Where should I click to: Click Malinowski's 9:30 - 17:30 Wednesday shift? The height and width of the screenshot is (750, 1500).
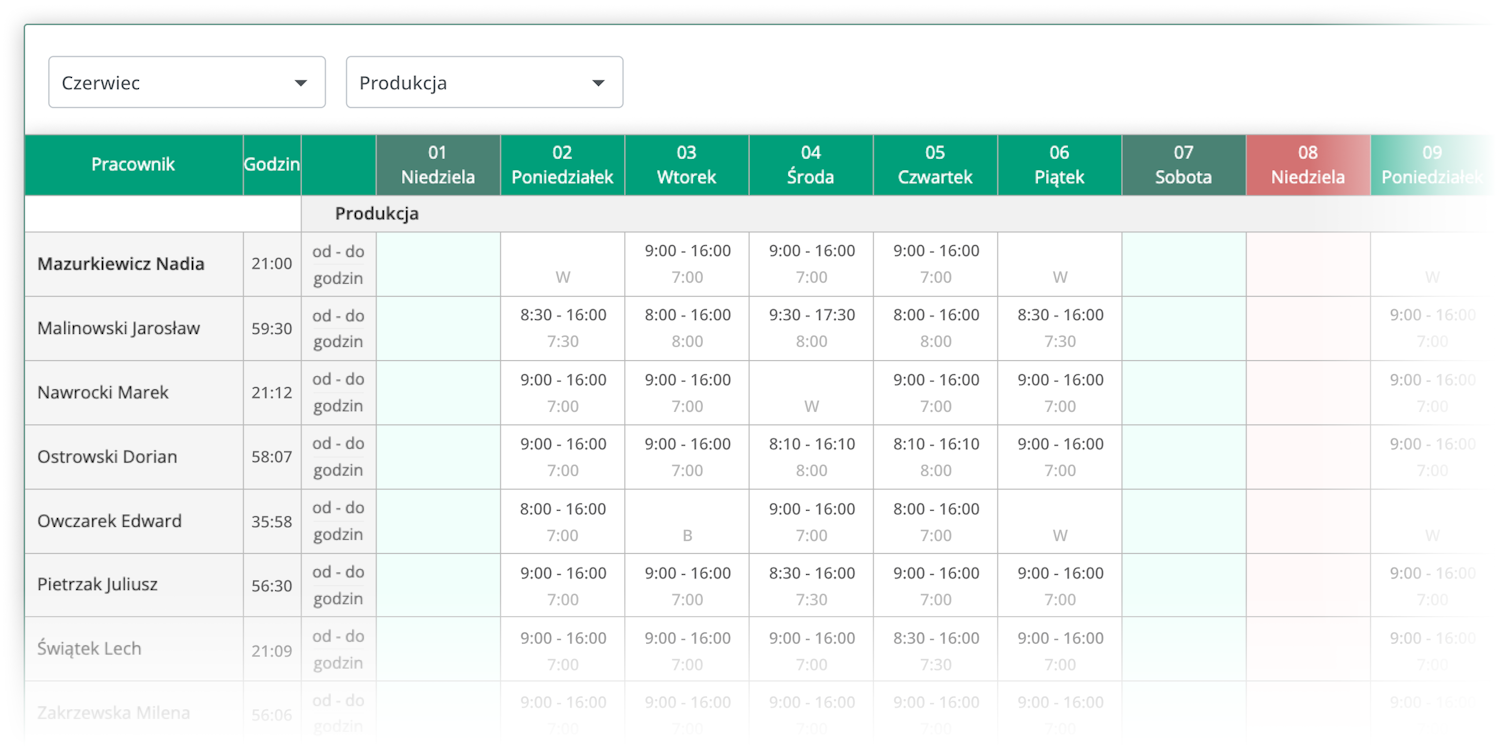(811, 315)
